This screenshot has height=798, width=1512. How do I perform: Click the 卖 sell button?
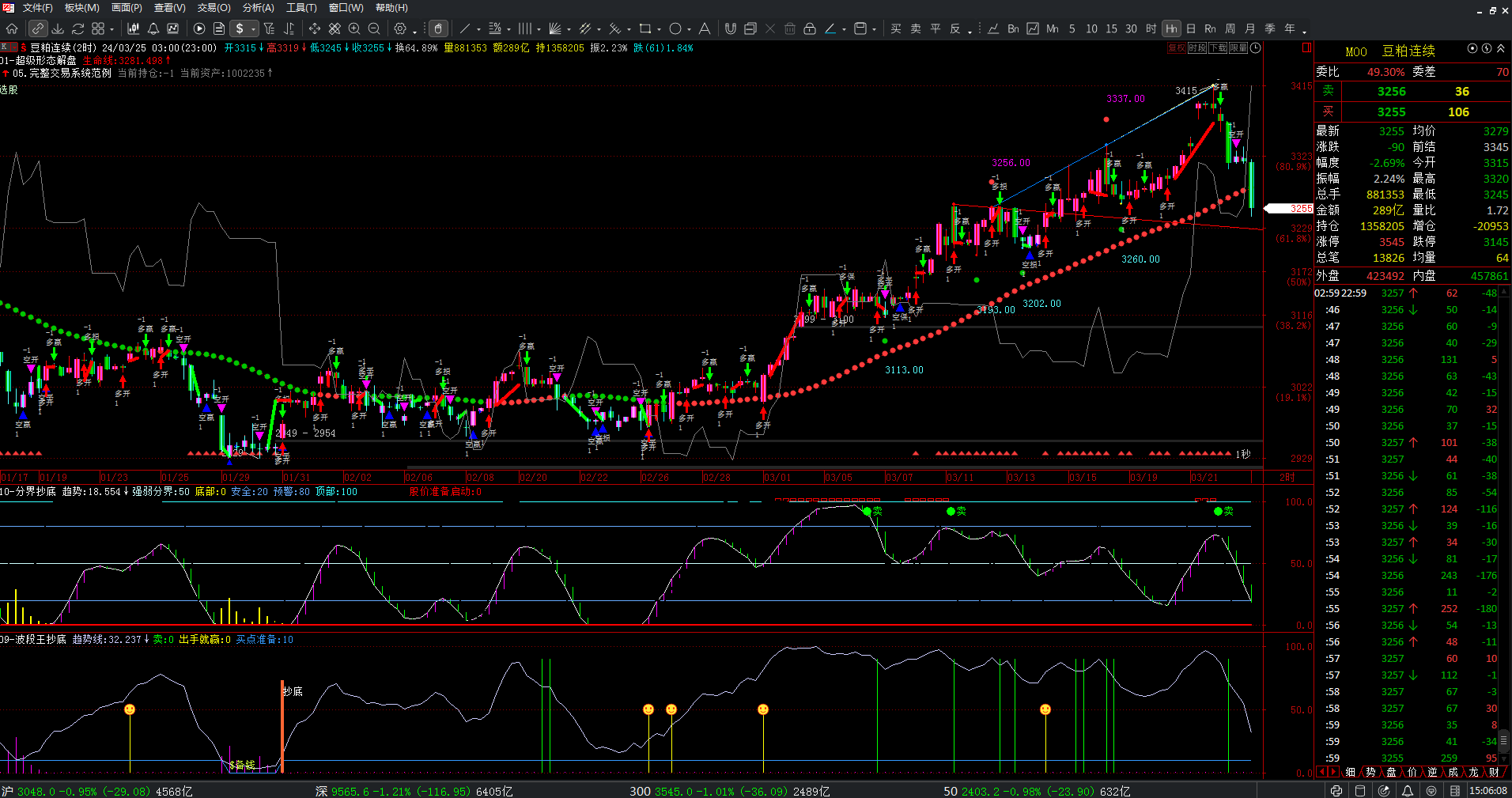(x=915, y=28)
